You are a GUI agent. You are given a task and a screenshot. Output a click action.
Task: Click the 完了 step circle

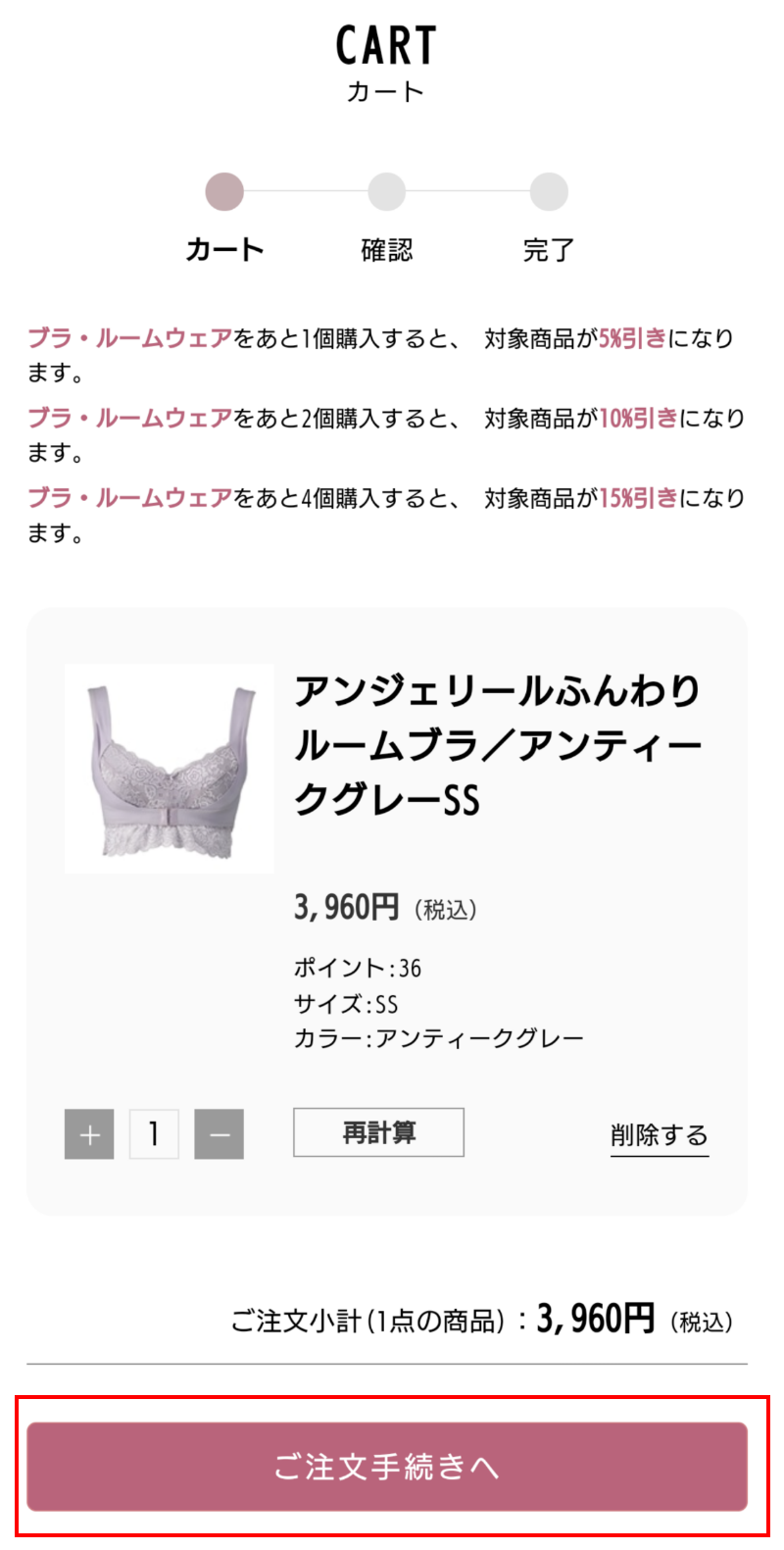pos(549,192)
